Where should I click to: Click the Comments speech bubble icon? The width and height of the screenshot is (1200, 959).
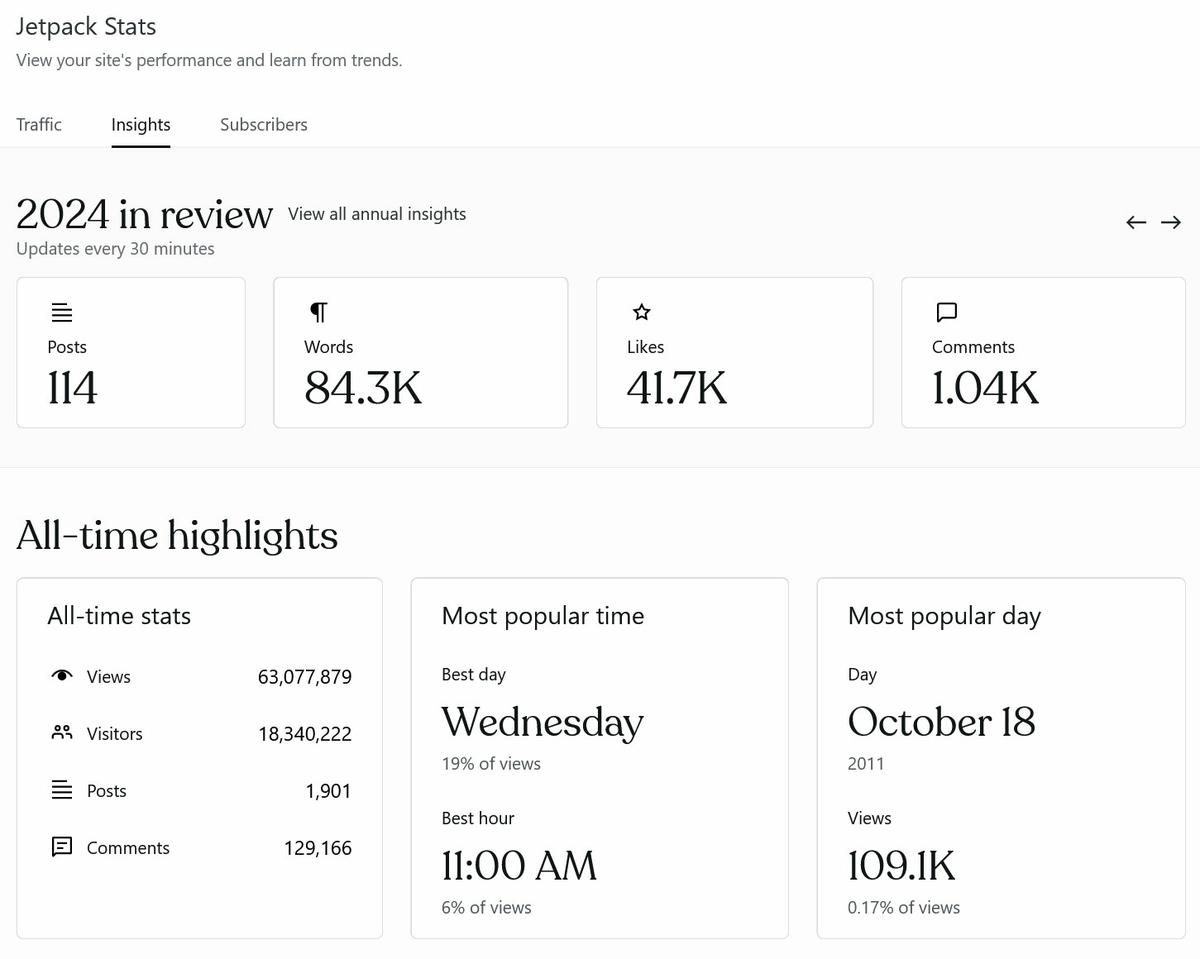tap(946, 311)
